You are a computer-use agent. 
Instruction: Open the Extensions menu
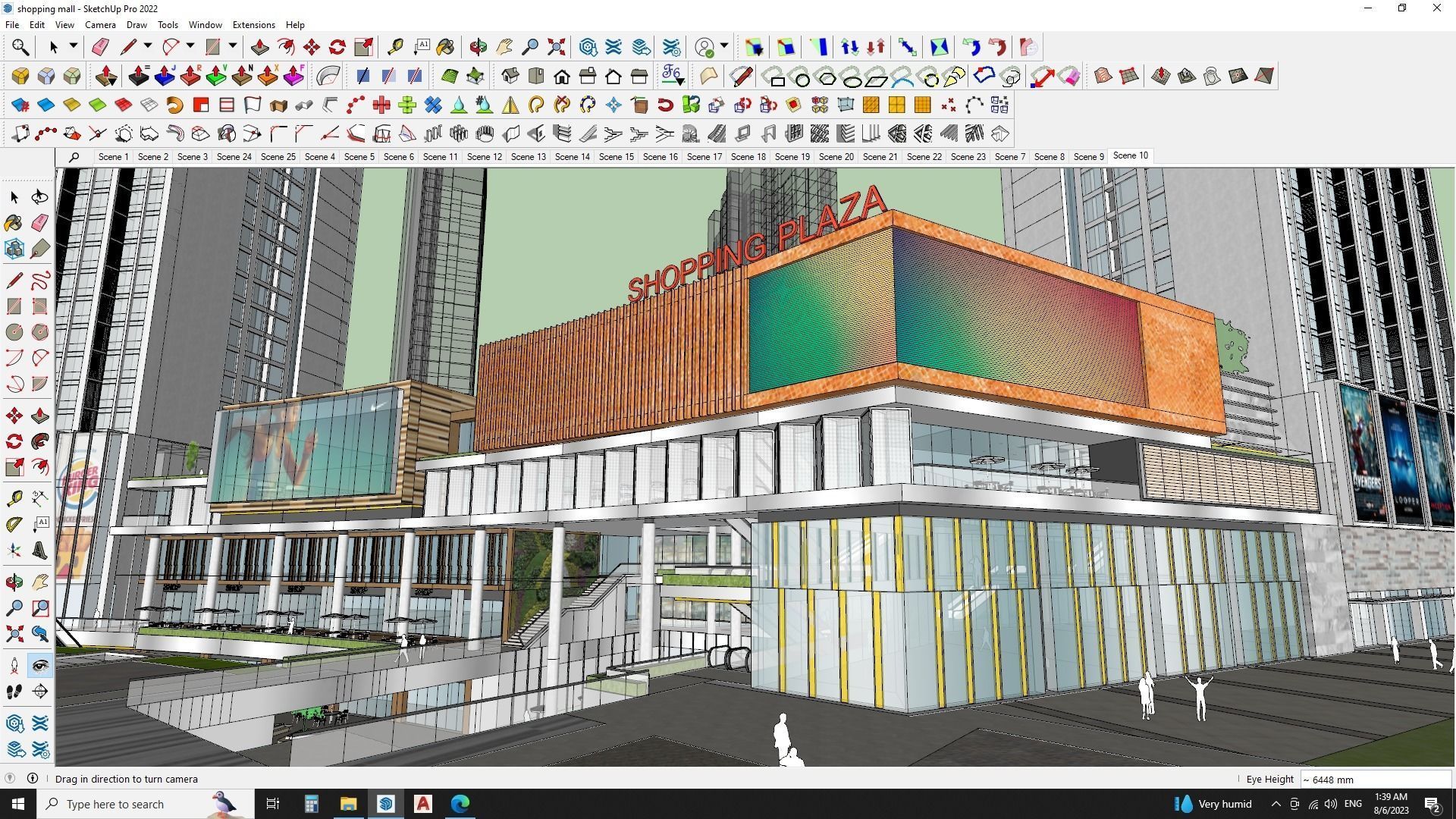coord(253,25)
